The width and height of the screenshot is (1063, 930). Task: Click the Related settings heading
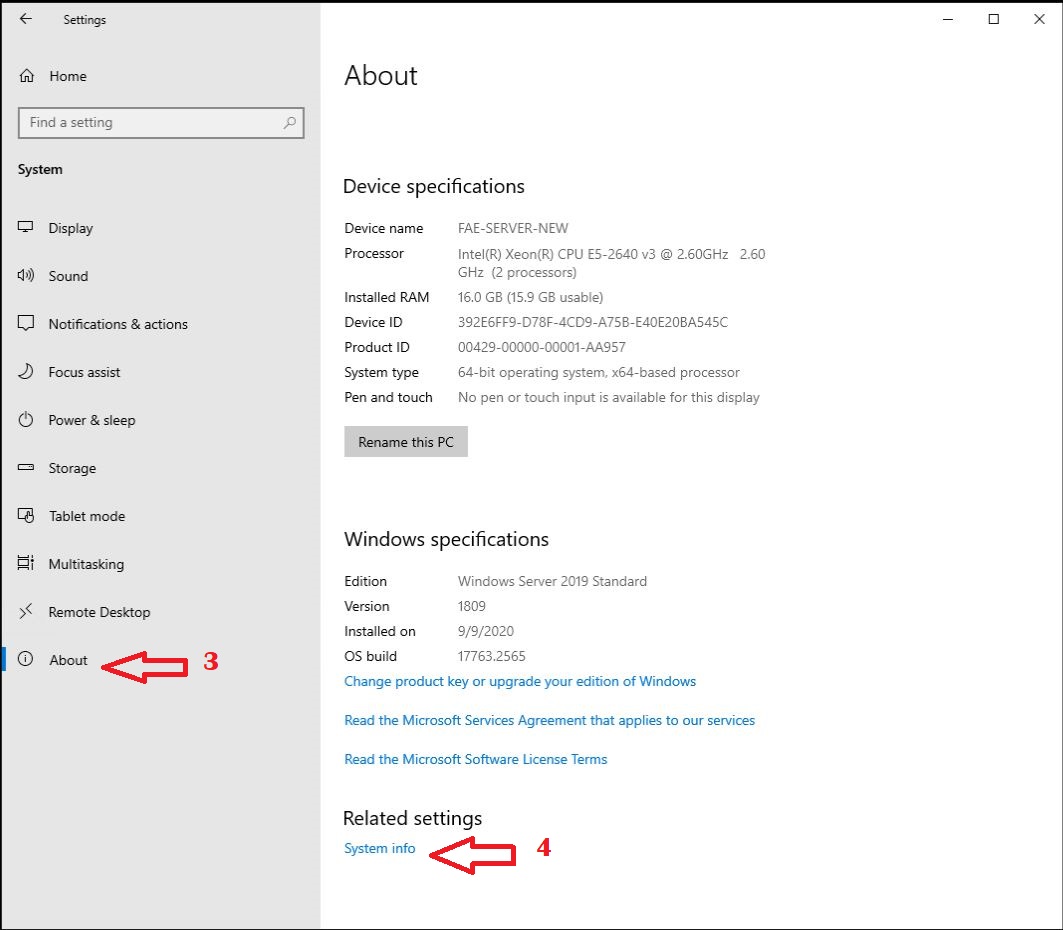click(412, 819)
